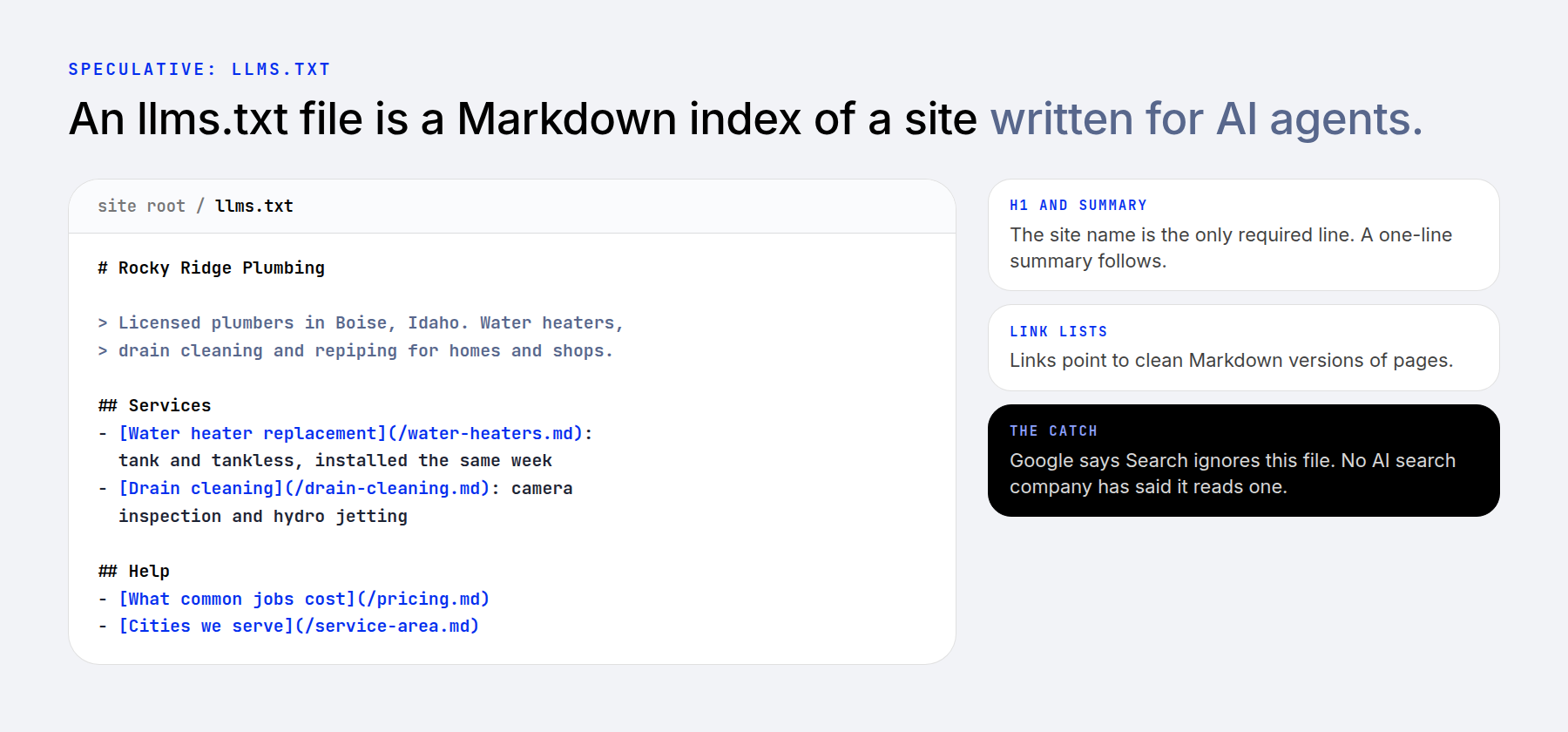Viewport: 1568px width, 732px height.
Task: Click the text 'Google says Search ignores this file'
Action: tap(1172, 461)
